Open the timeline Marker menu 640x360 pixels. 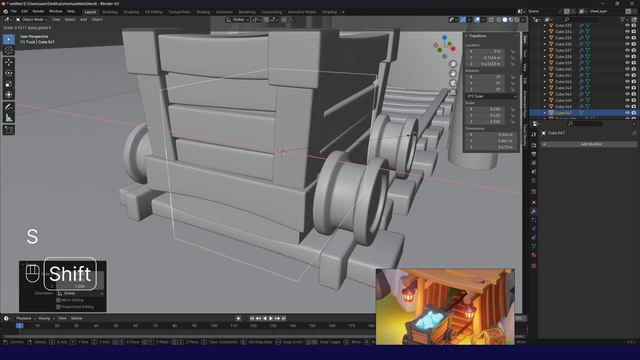click(x=77, y=318)
